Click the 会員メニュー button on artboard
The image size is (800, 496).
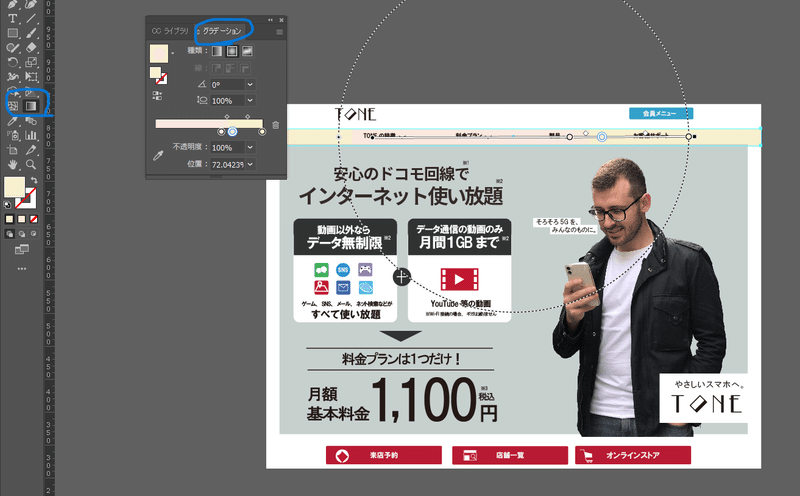pyautogui.click(x=661, y=113)
